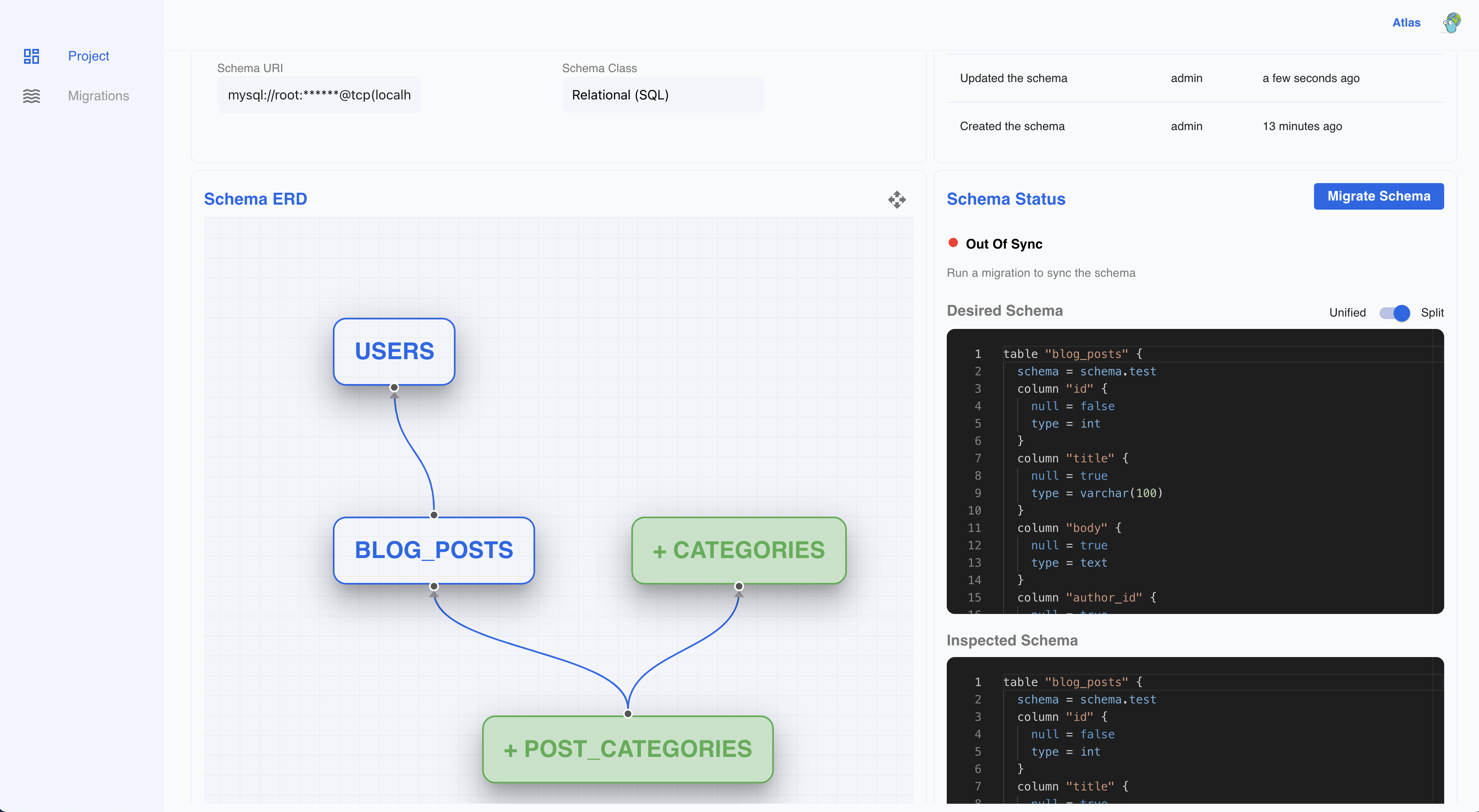Viewport: 1479px width, 812px height.
Task: Click line 1 'table "blog_posts"' in Inspected Schema
Action: pos(1072,682)
